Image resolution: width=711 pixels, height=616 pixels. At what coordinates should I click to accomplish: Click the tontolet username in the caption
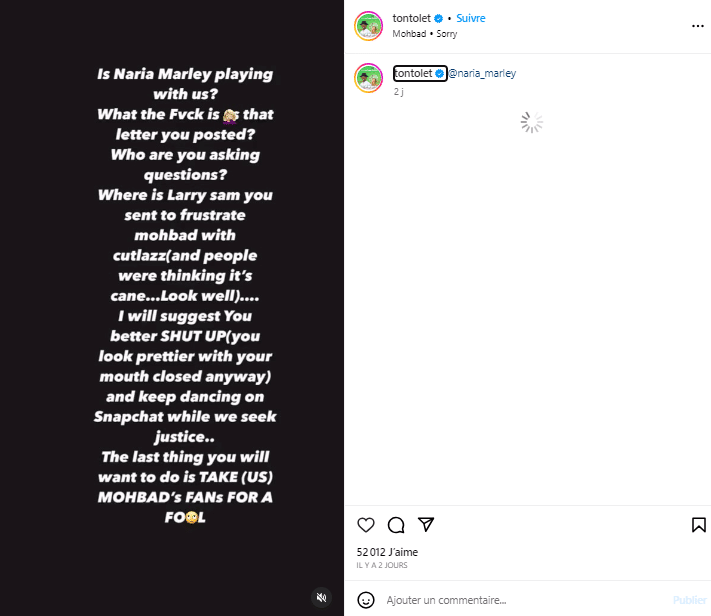(x=413, y=73)
